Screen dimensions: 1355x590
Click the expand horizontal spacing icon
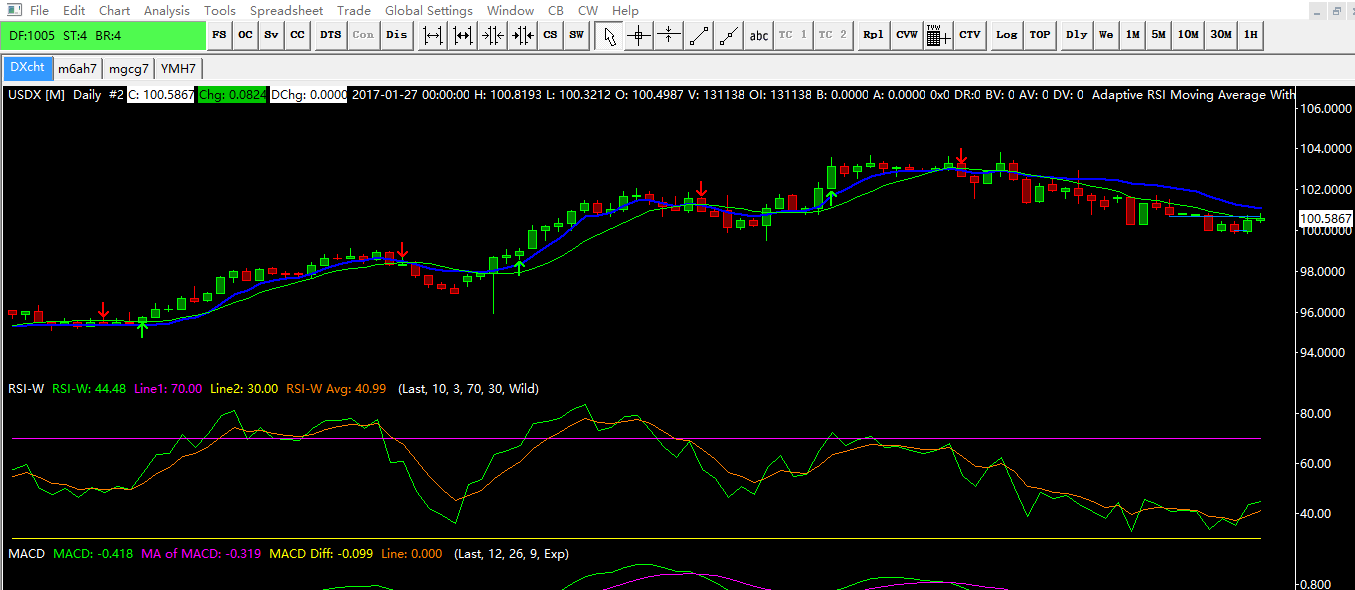[x=432, y=35]
